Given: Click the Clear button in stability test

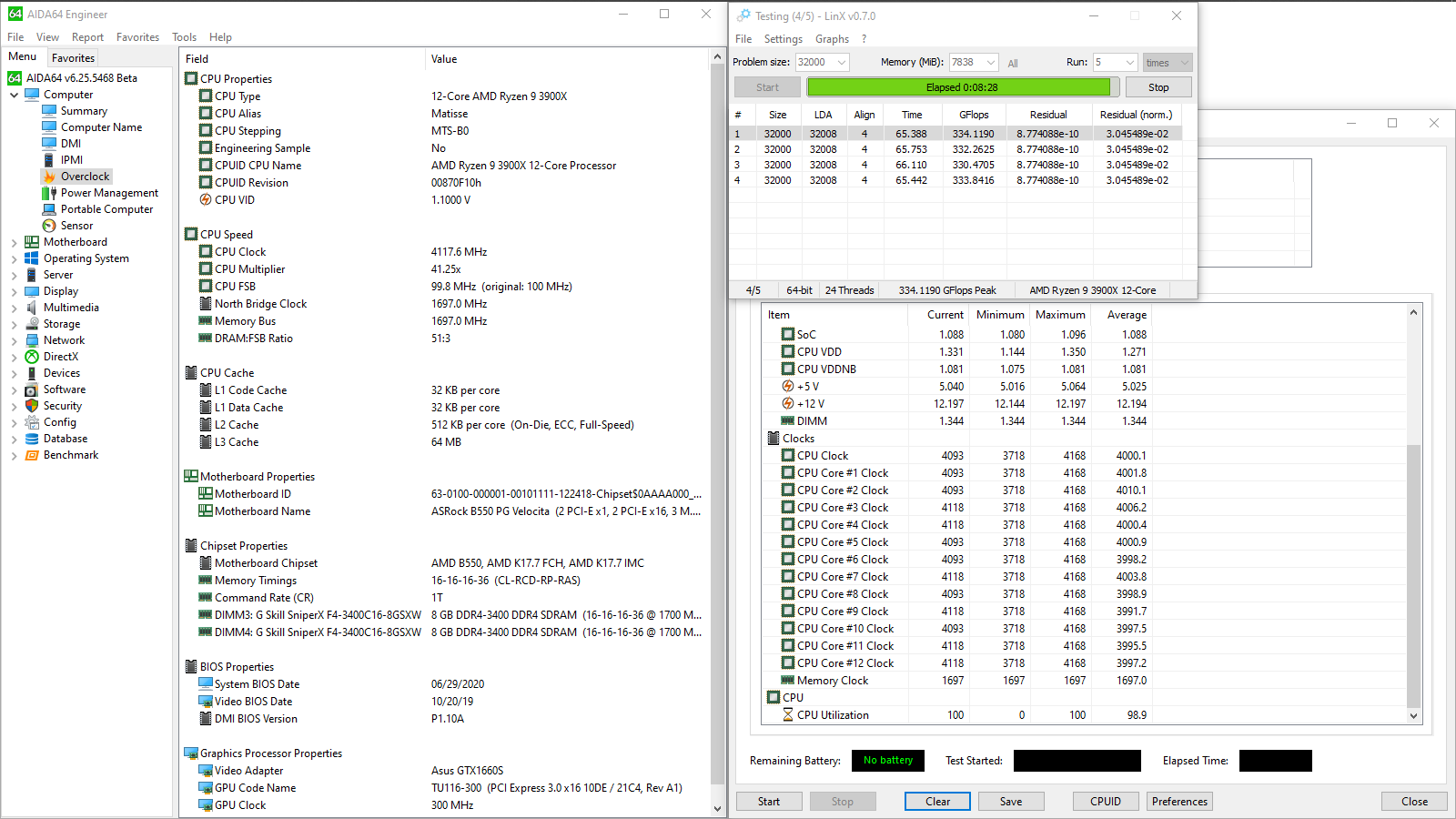Looking at the screenshot, I should (x=937, y=802).
